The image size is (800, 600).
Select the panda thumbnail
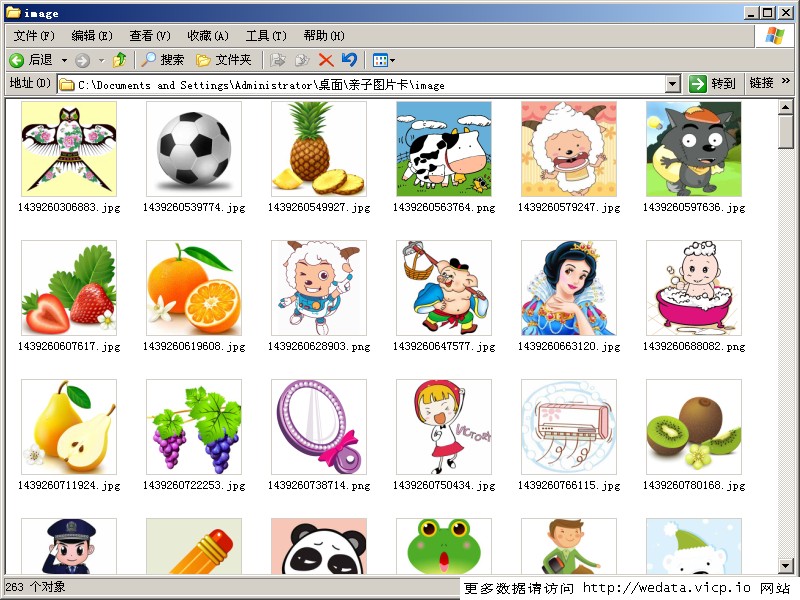[319, 546]
